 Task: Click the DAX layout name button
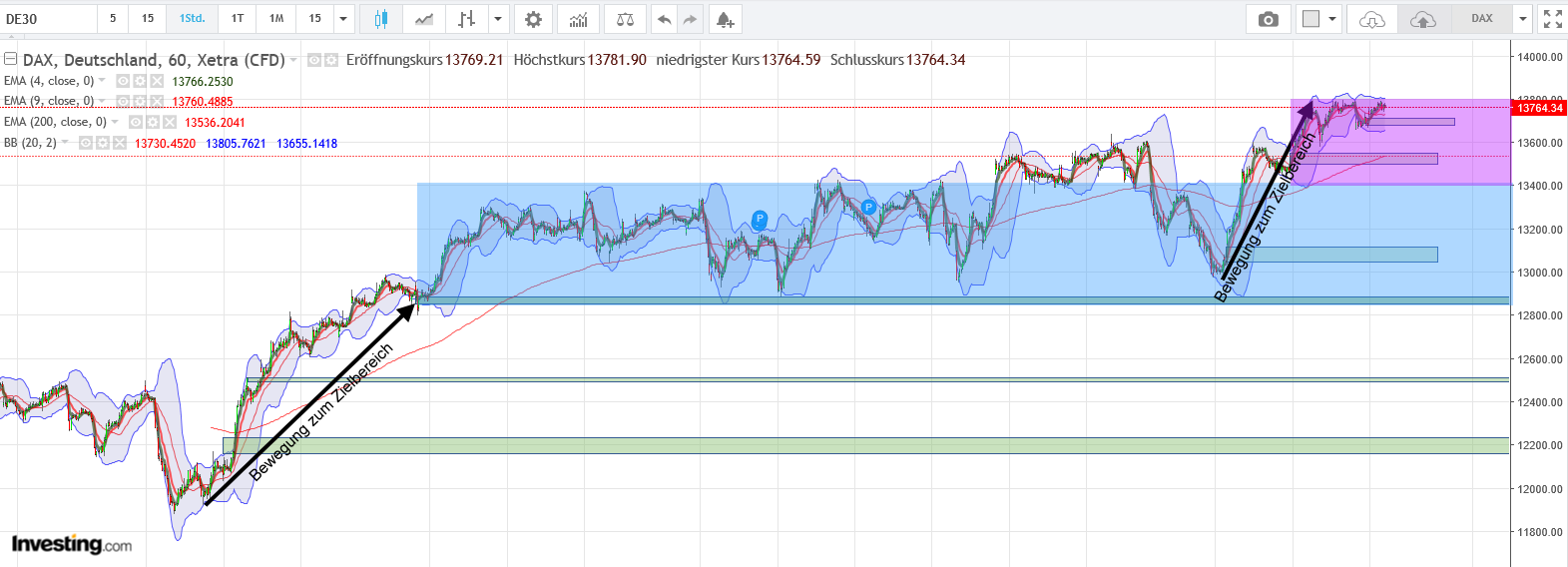tap(1482, 19)
